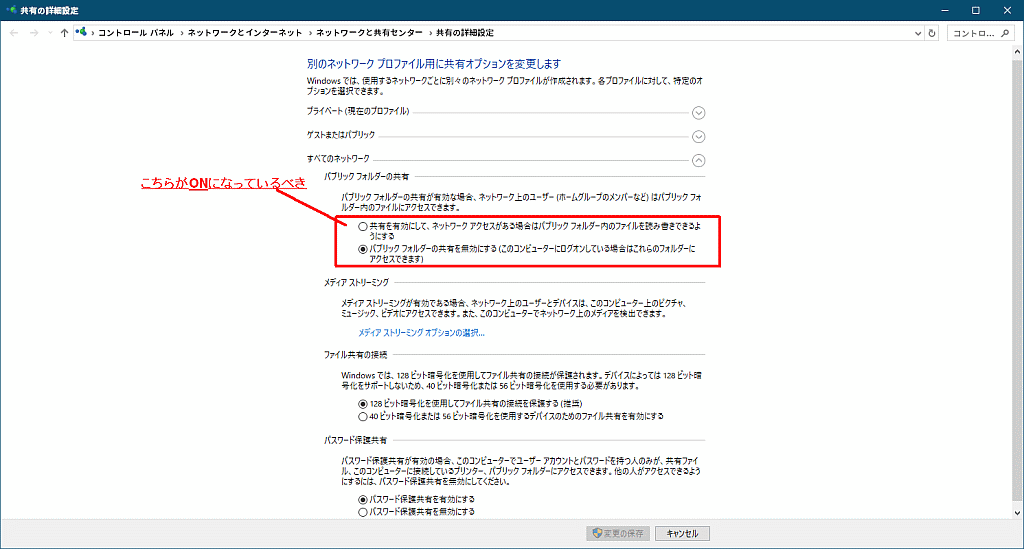Image resolution: width=1024 pixels, height=549 pixels.
Task: Refresh the page with refresh icon
Action: [x=932, y=33]
